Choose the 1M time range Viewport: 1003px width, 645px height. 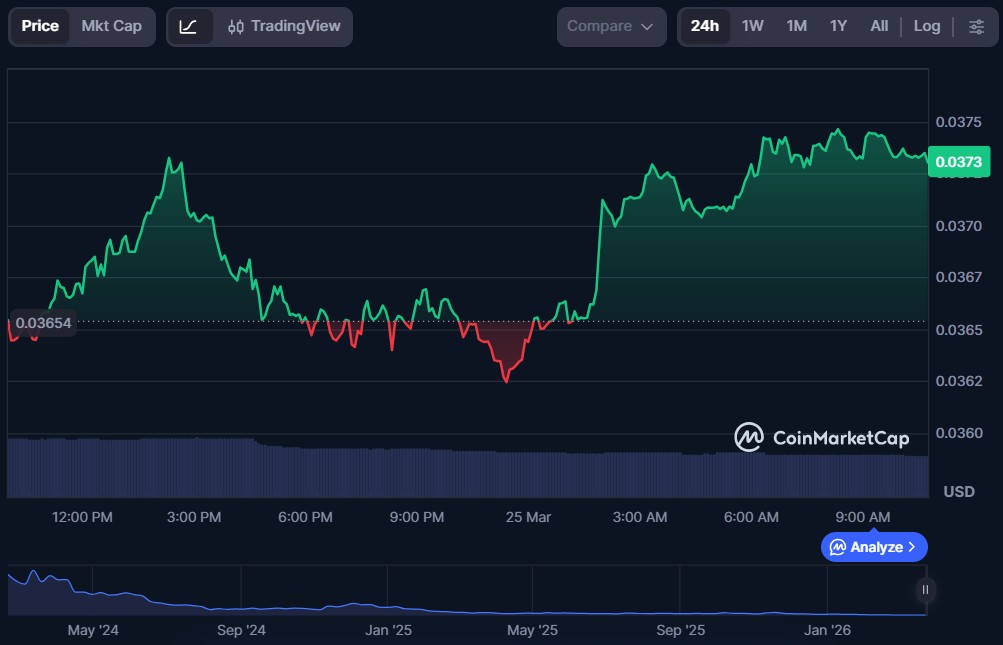(x=796, y=26)
